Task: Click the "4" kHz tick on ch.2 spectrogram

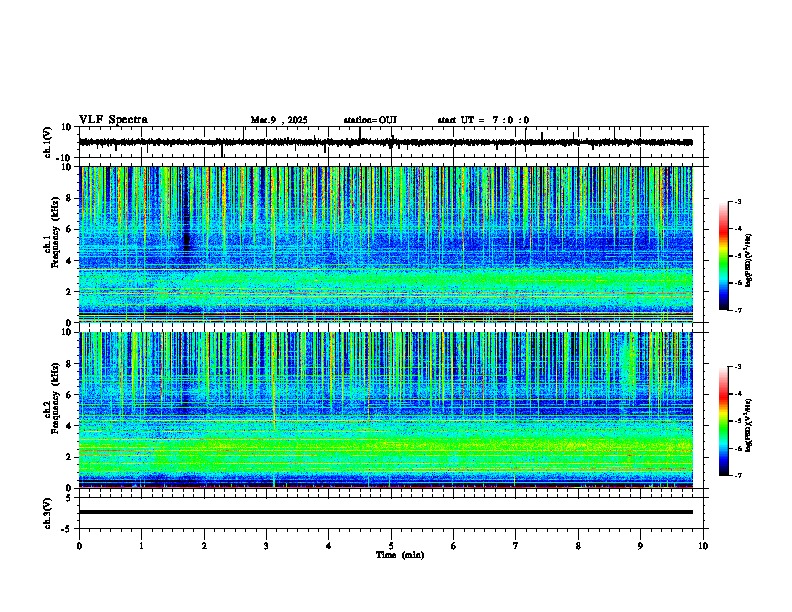Action: pos(69,426)
